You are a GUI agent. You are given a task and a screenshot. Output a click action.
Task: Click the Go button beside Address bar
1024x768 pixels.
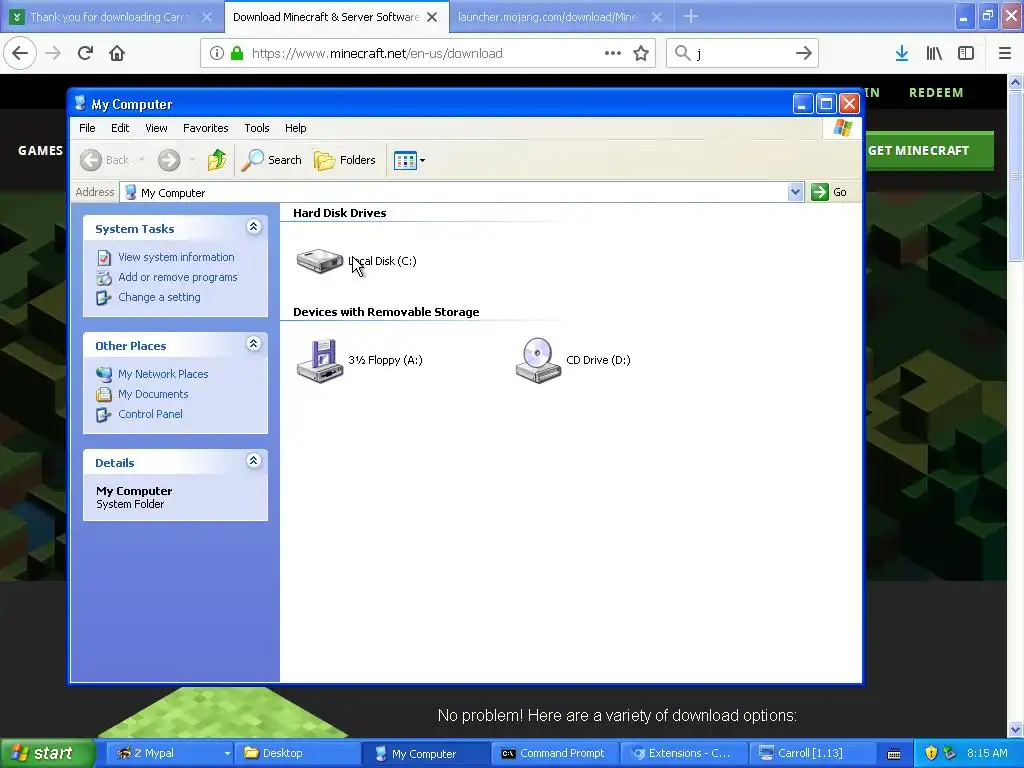[829, 192]
